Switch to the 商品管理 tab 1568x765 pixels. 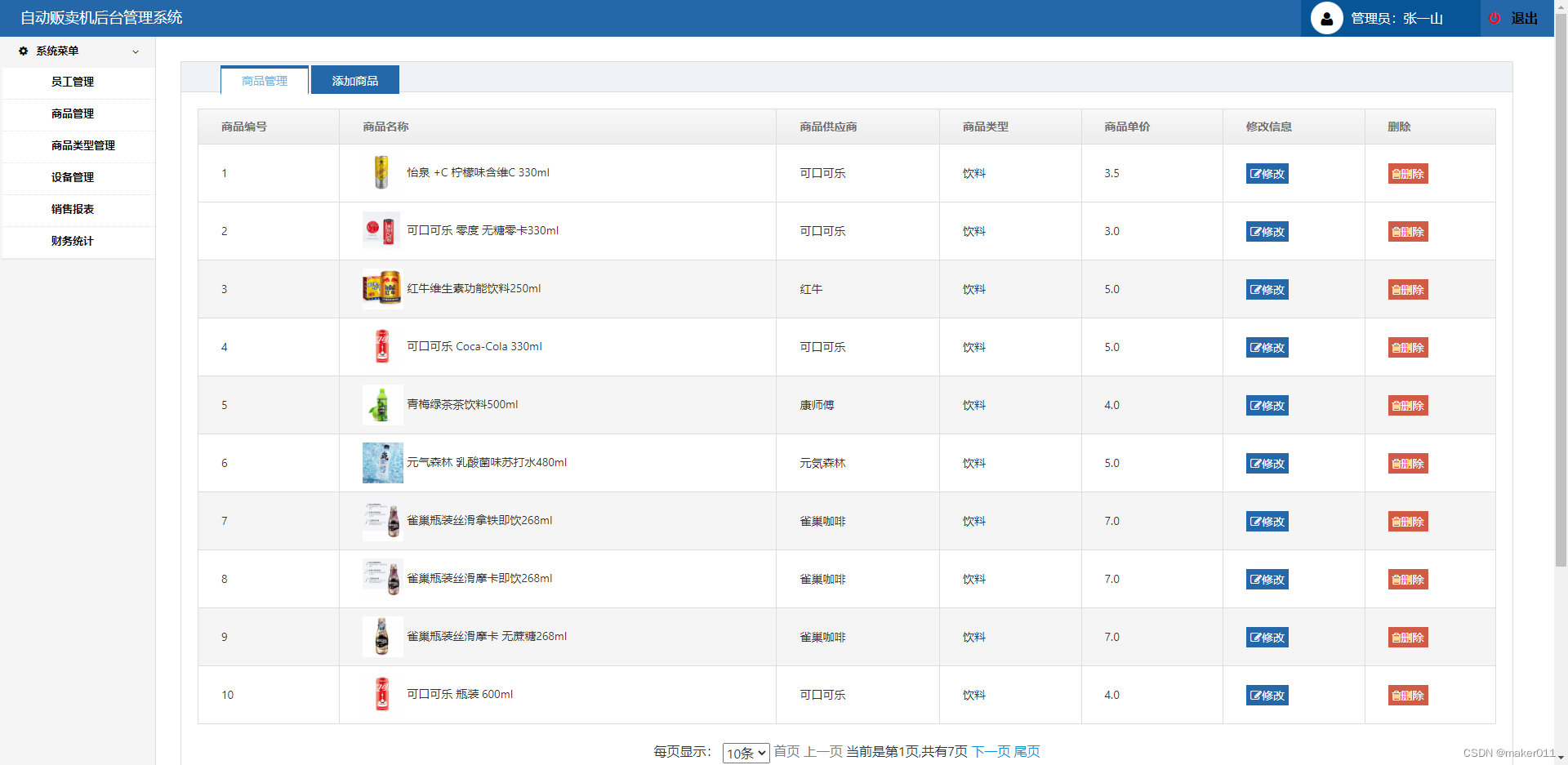(x=265, y=81)
